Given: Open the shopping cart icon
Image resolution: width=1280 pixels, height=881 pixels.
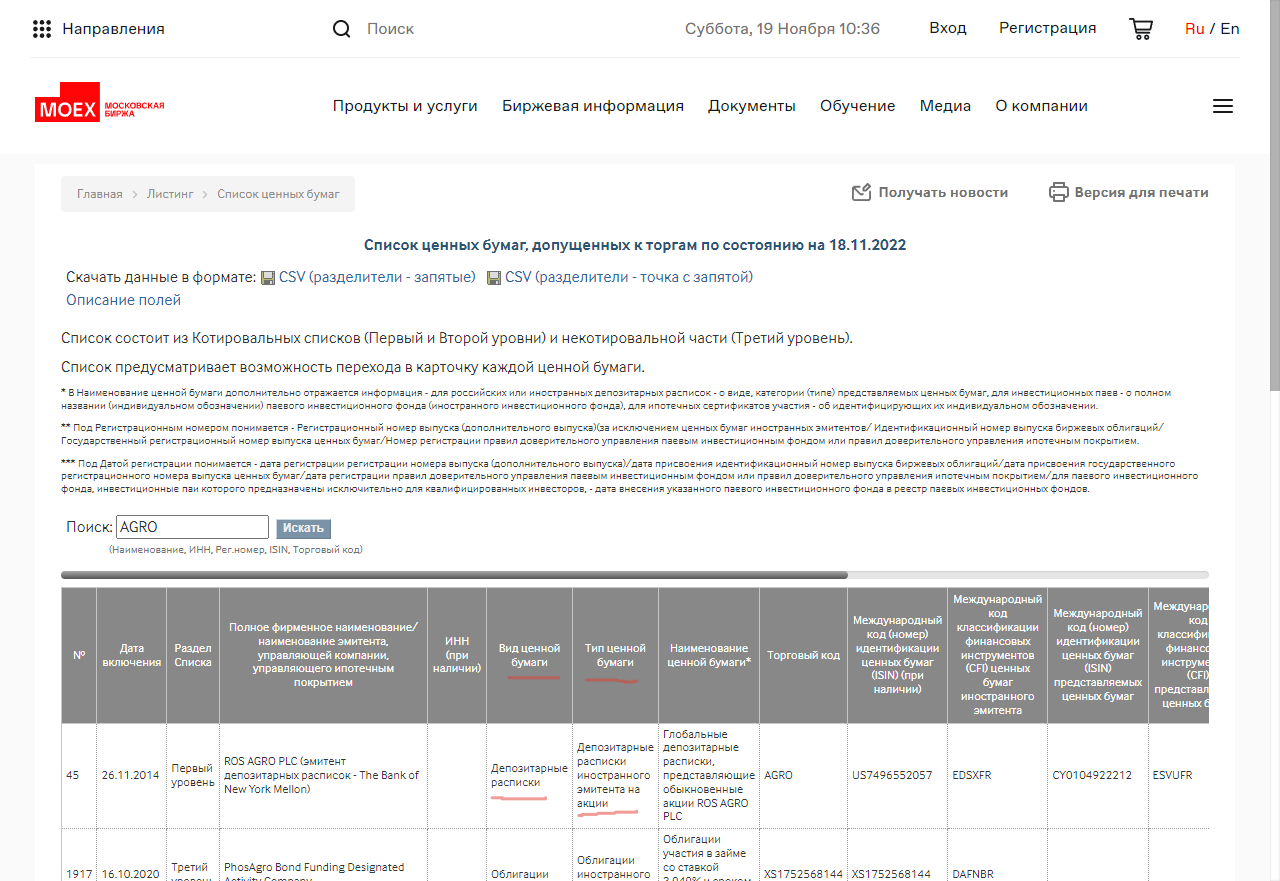Looking at the screenshot, I should pos(1140,29).
